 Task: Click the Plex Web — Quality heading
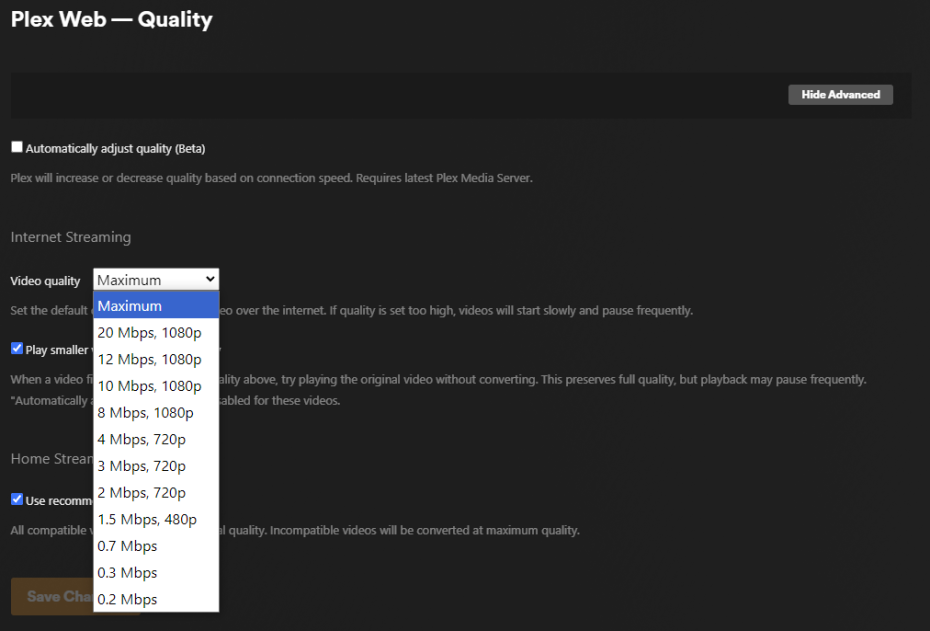pyautogui.click(x=112, y=19)
